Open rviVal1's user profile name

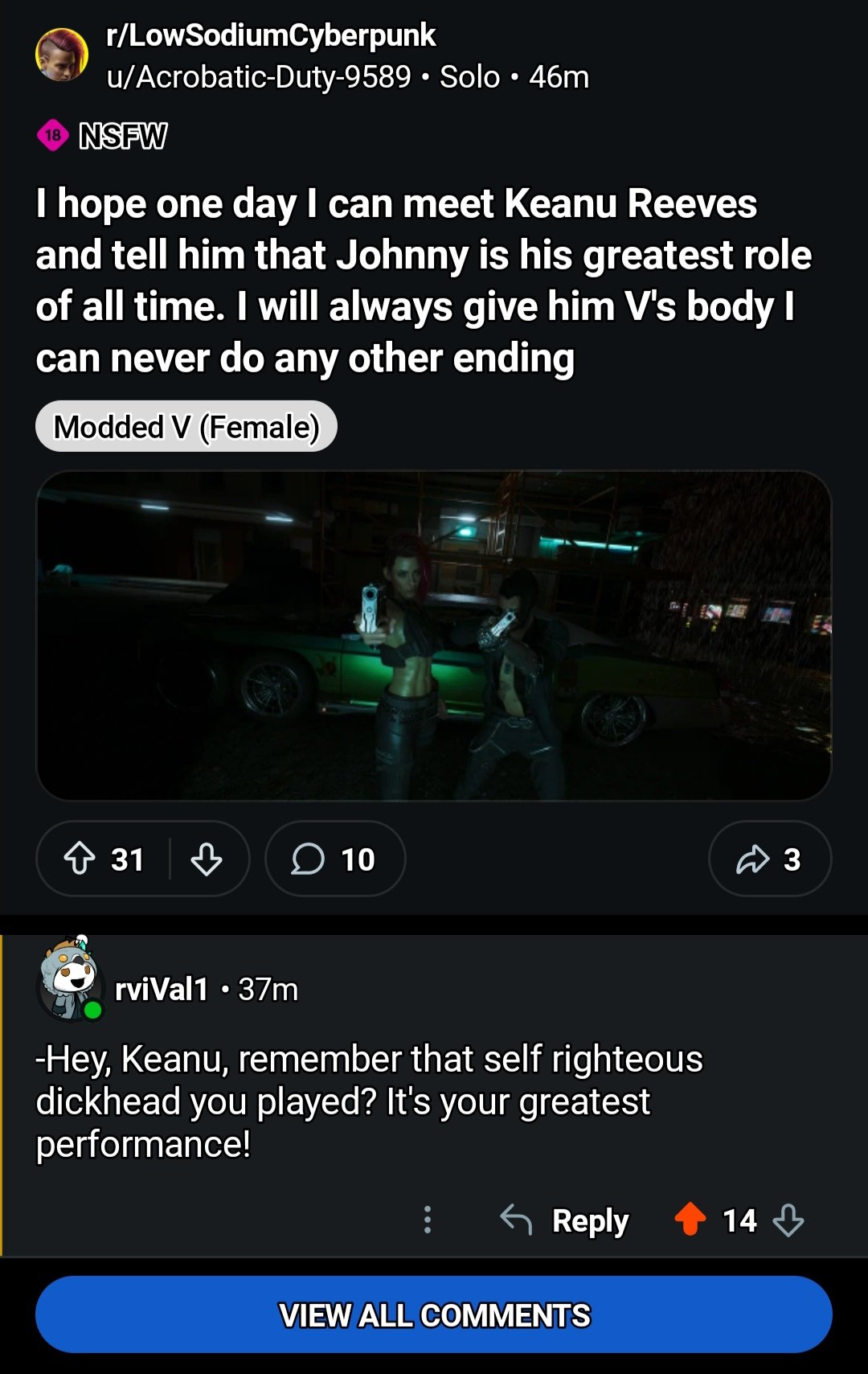pyautogui.click(x=162, y=989)
